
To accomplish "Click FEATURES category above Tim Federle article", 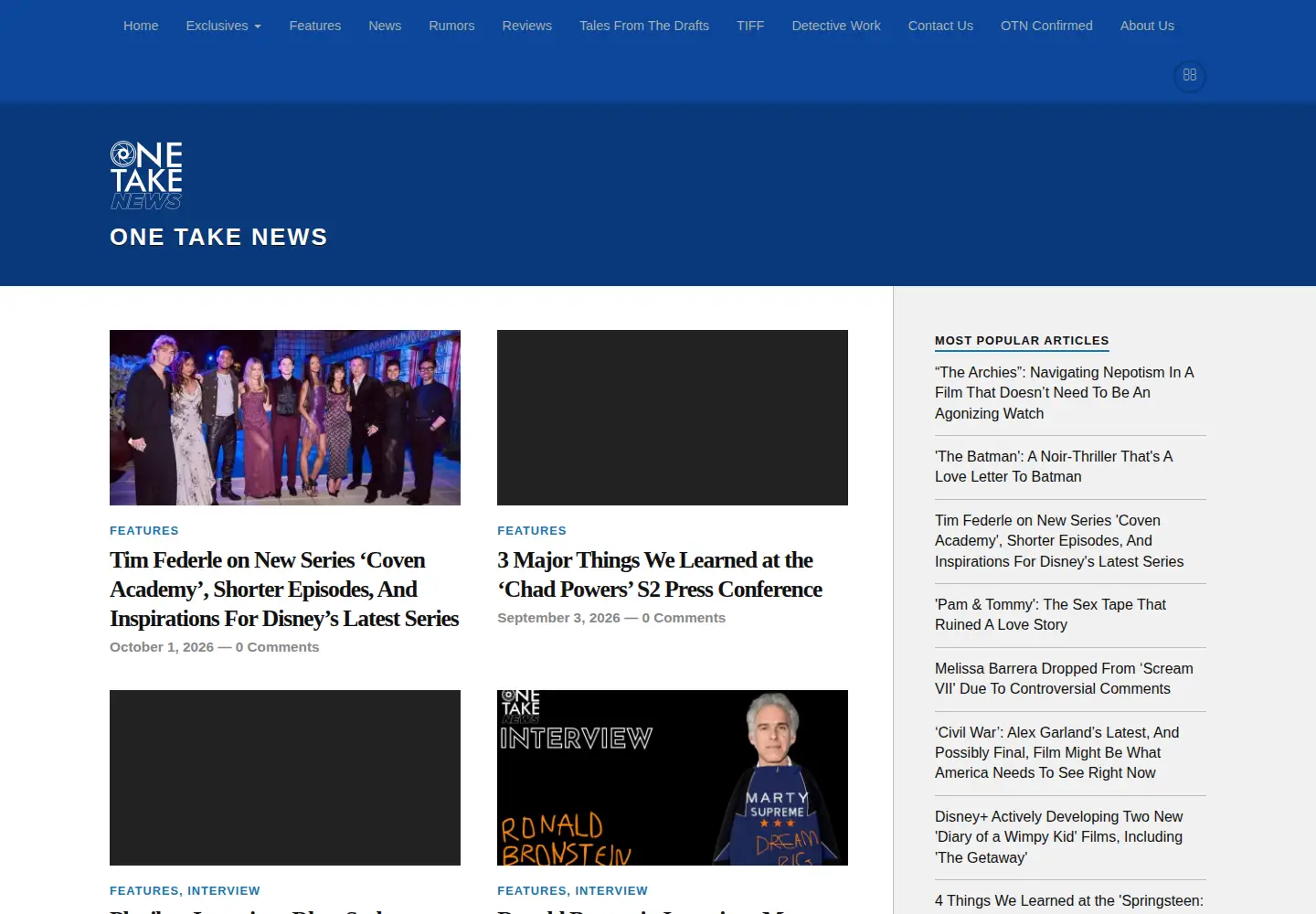I will [x=144, y=531].
